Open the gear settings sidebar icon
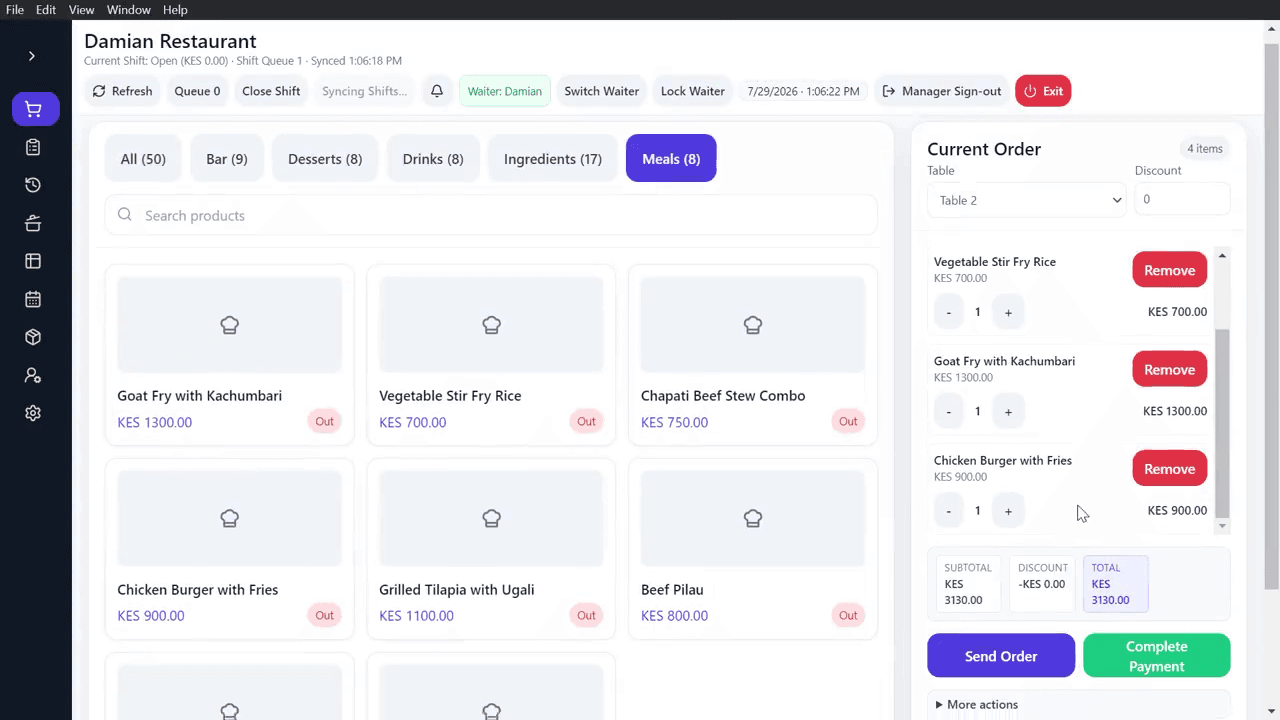The width and height of the screenshot is (1280, 720). (33, 413)
